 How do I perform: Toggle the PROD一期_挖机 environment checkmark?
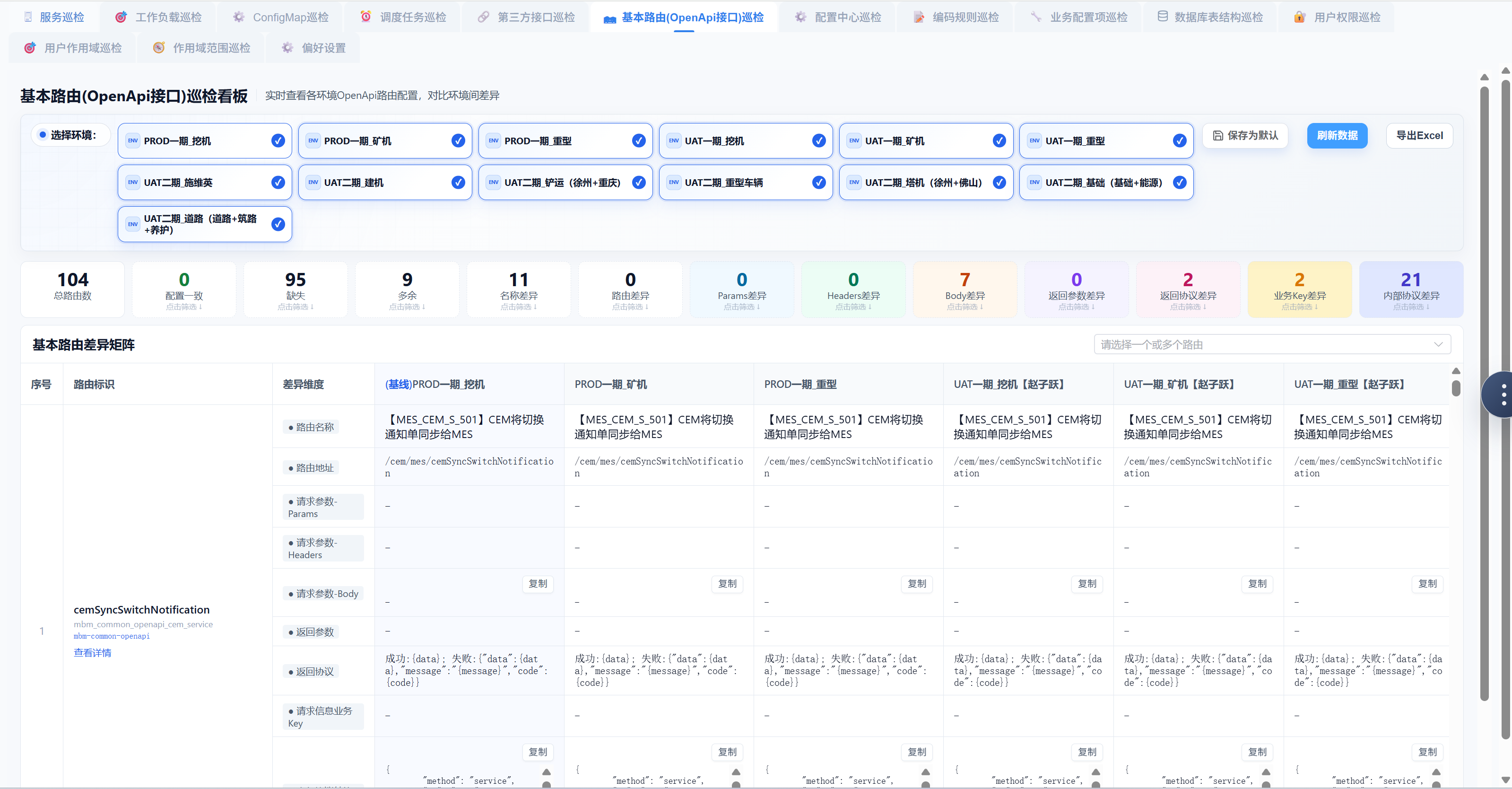[278, 141]
